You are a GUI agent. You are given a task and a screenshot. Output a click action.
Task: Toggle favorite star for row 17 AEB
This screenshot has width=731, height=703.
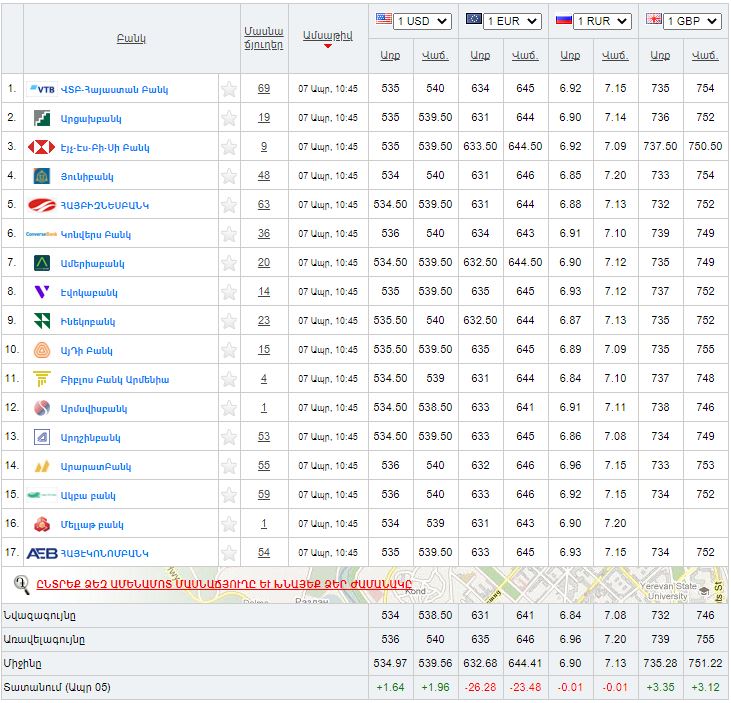(x=229, y=553)
